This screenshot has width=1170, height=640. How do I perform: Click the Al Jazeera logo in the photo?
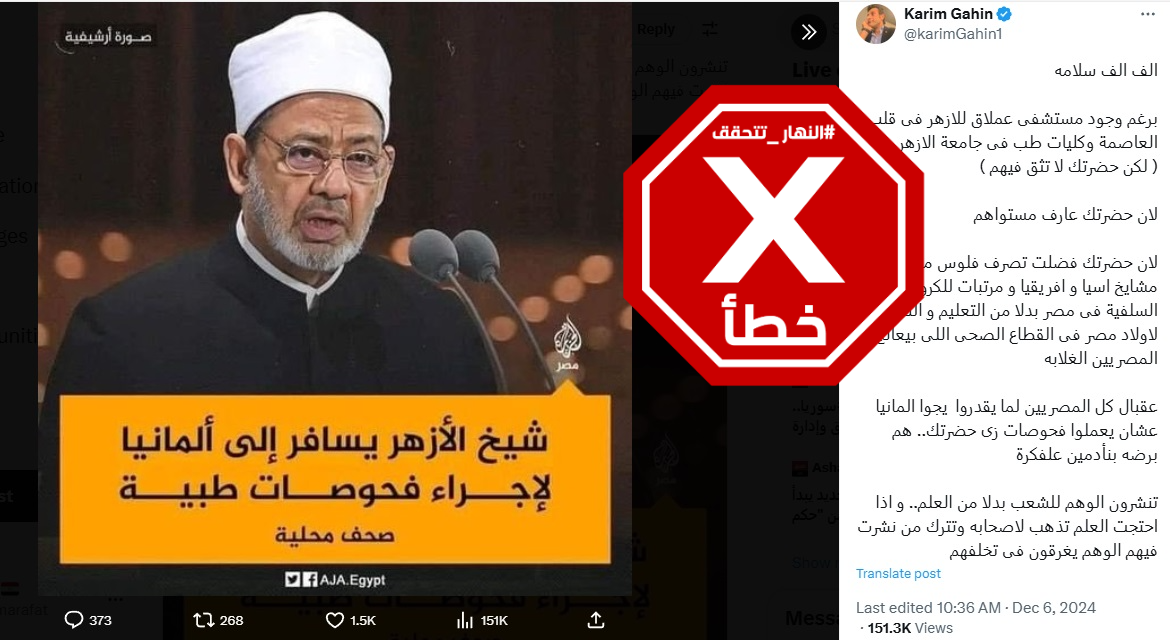click(x=567, y=342)
